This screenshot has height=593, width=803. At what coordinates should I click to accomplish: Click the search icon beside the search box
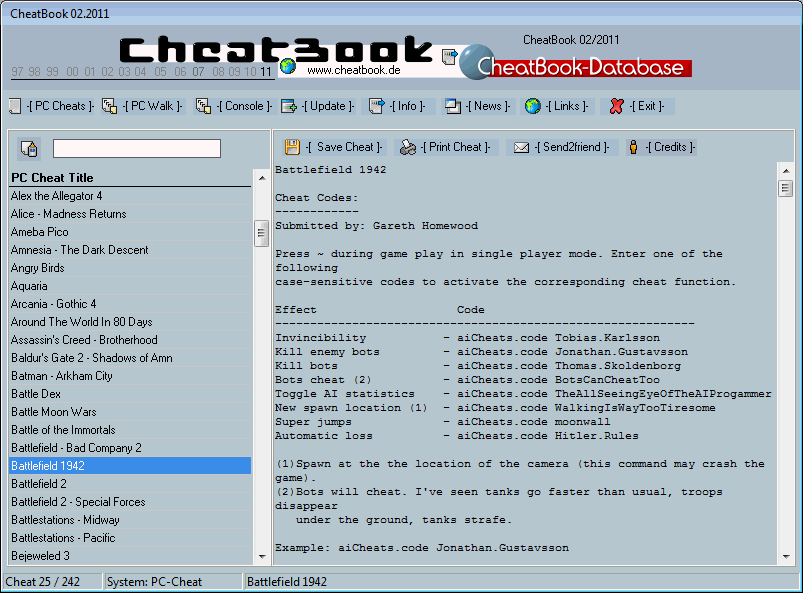[x=29, y=149]
